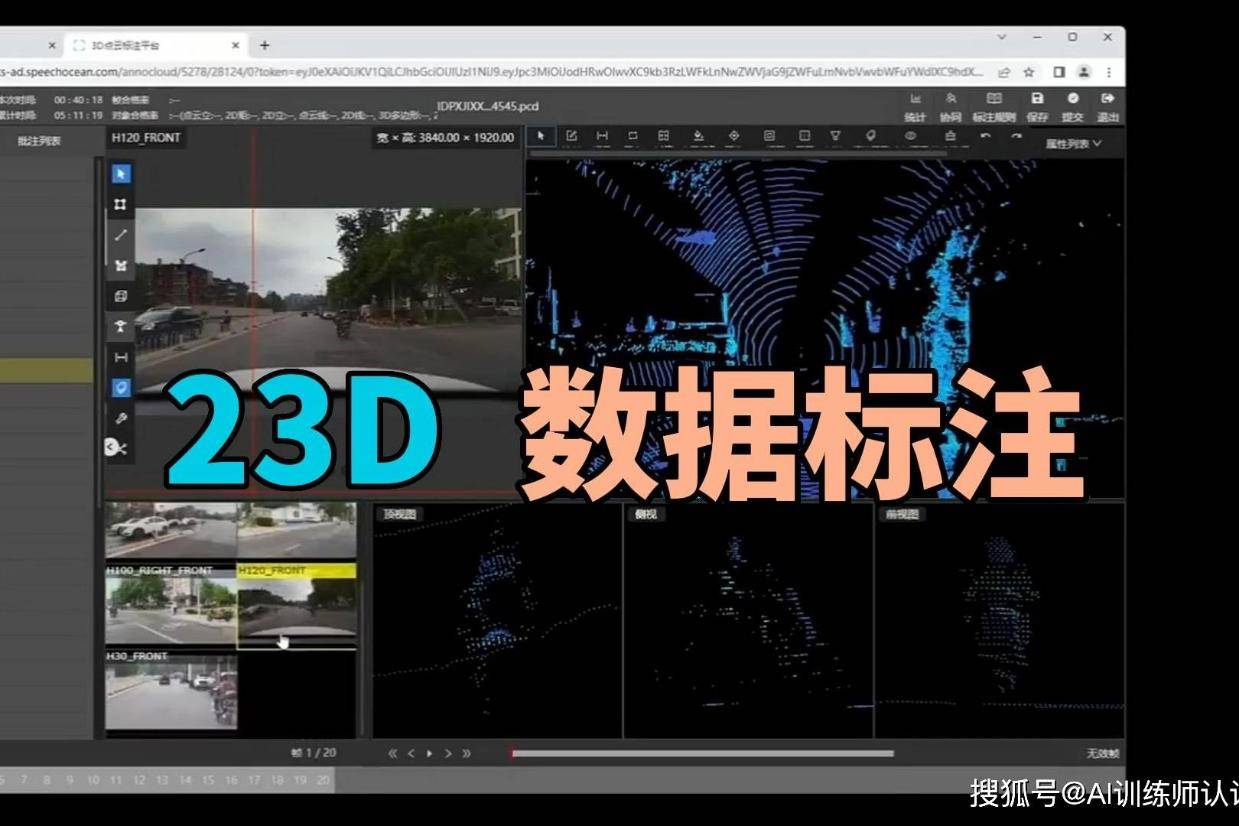This screenshot has width=1239, height=826.
Task: Choose the H-shaped measure tool in the top toolbar
Action: tap(602, 135)
